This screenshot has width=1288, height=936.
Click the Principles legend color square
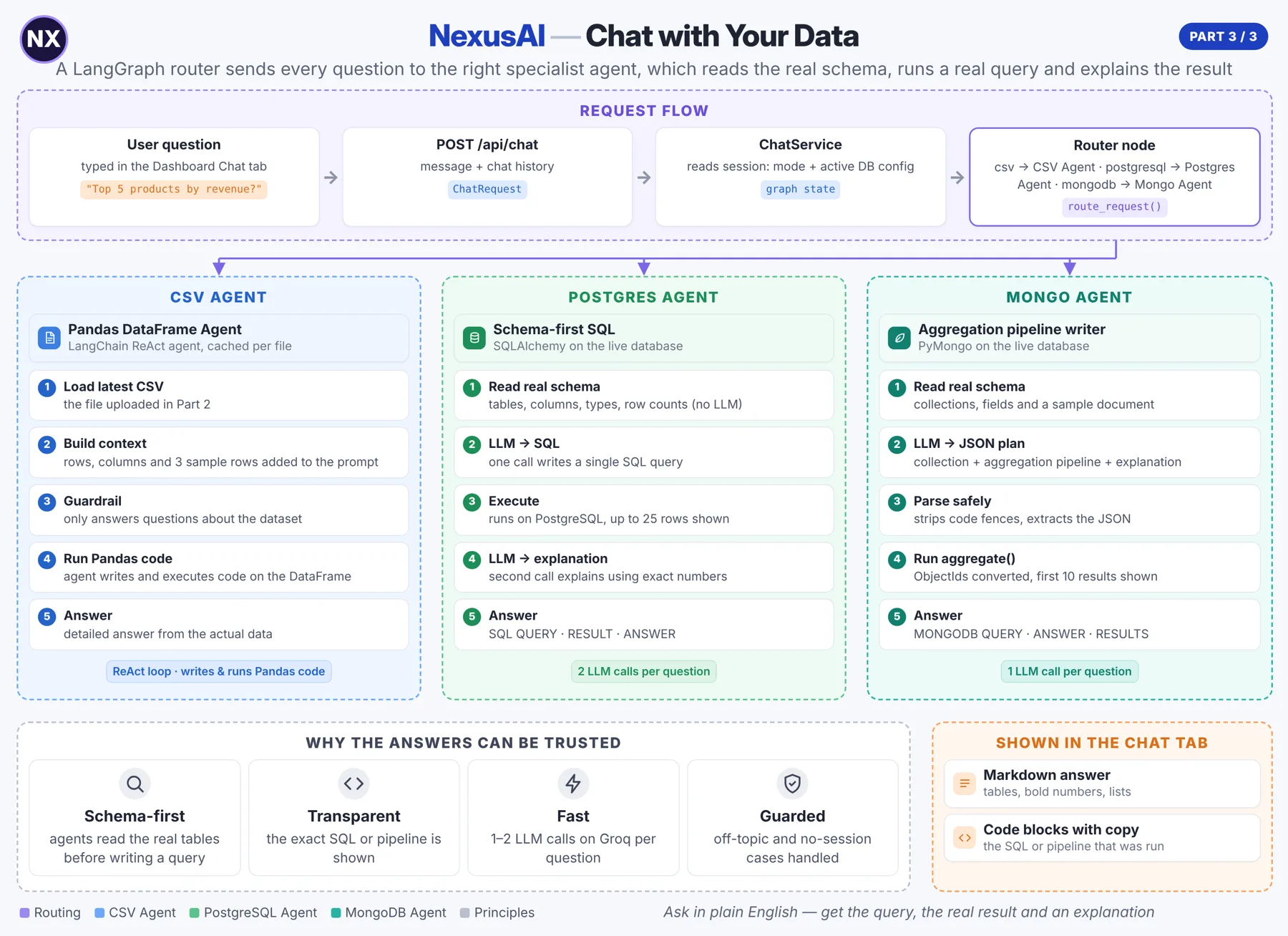(464, 913)
